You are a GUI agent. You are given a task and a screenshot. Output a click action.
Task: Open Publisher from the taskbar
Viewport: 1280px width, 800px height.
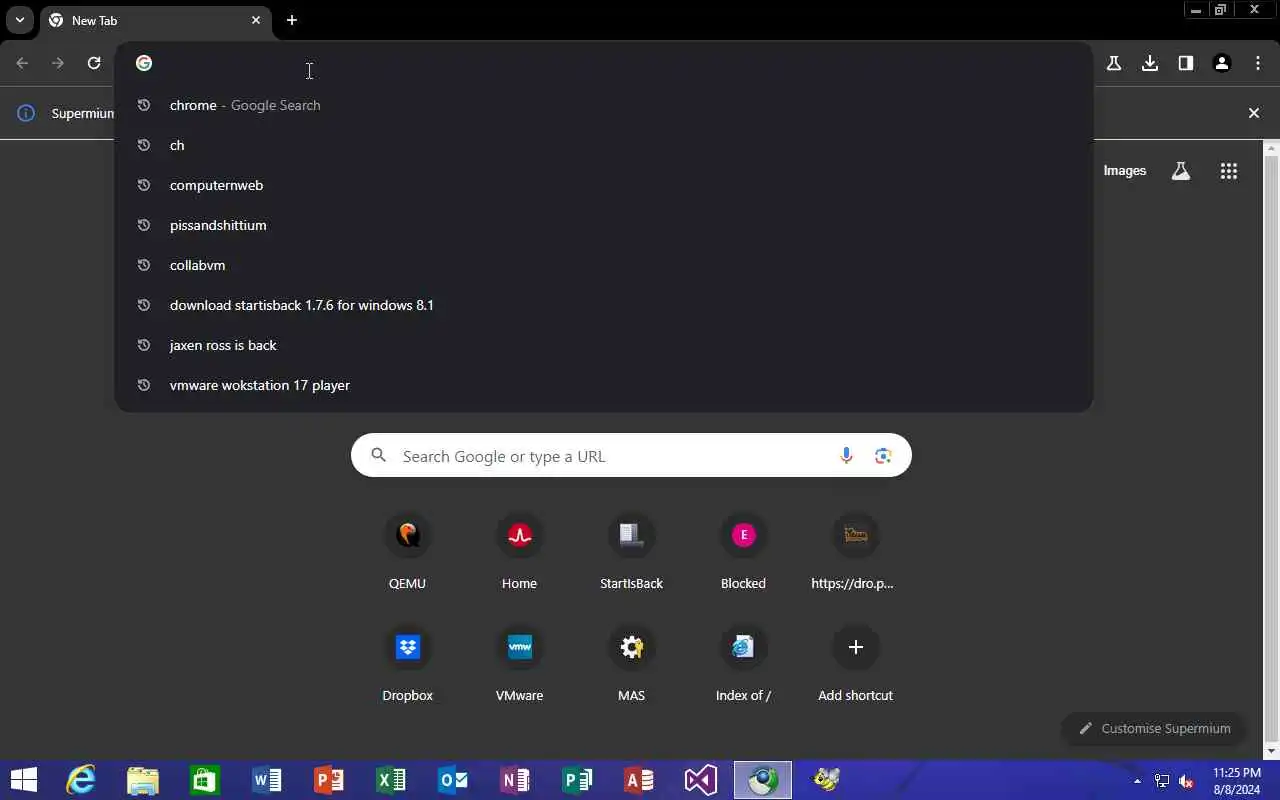click(x=577, y=780)
